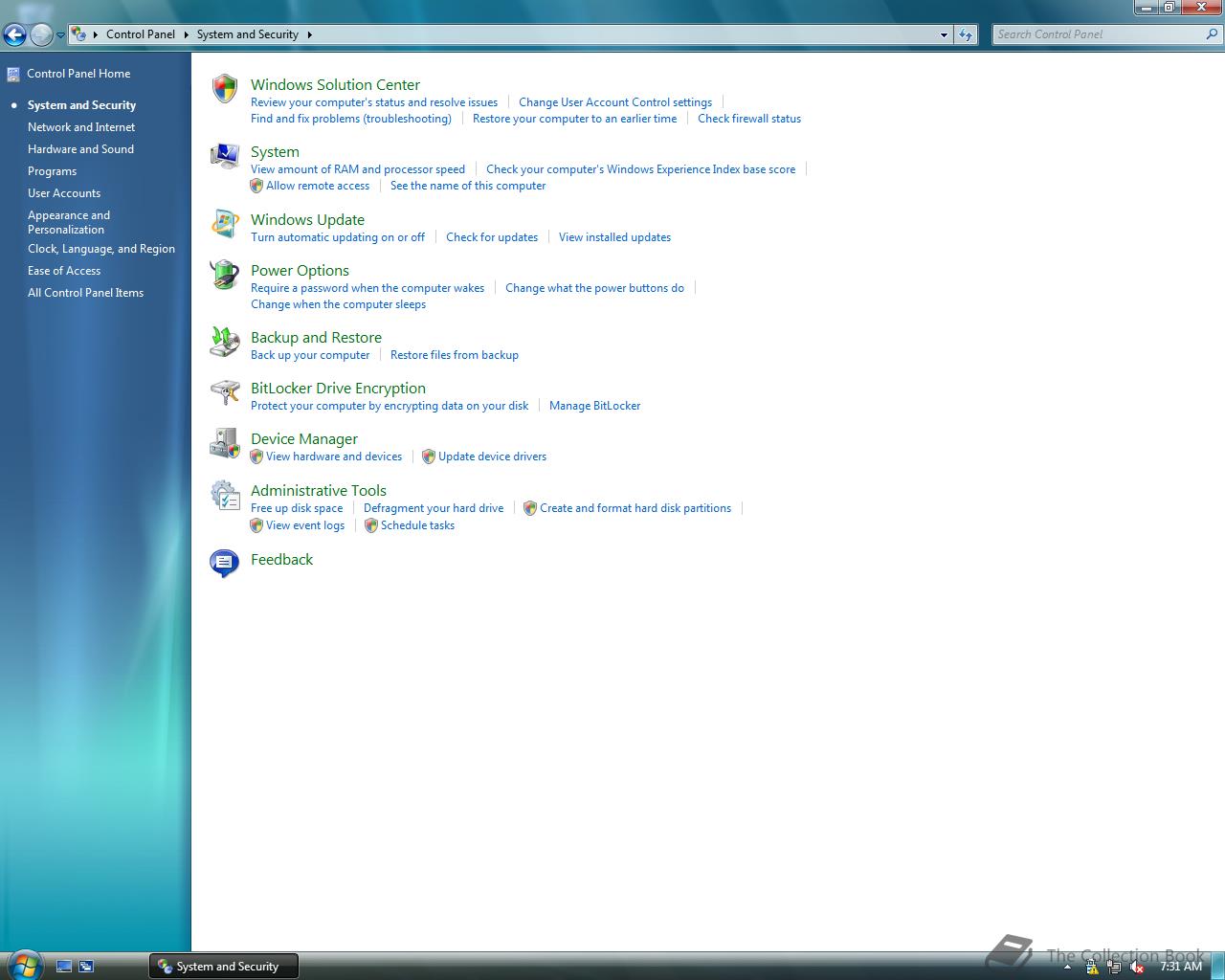This screenshot has height=980, width=1225.
Task: Click the Back navigation arrow button
Action: pyautogui.click(x=14, y=35)
